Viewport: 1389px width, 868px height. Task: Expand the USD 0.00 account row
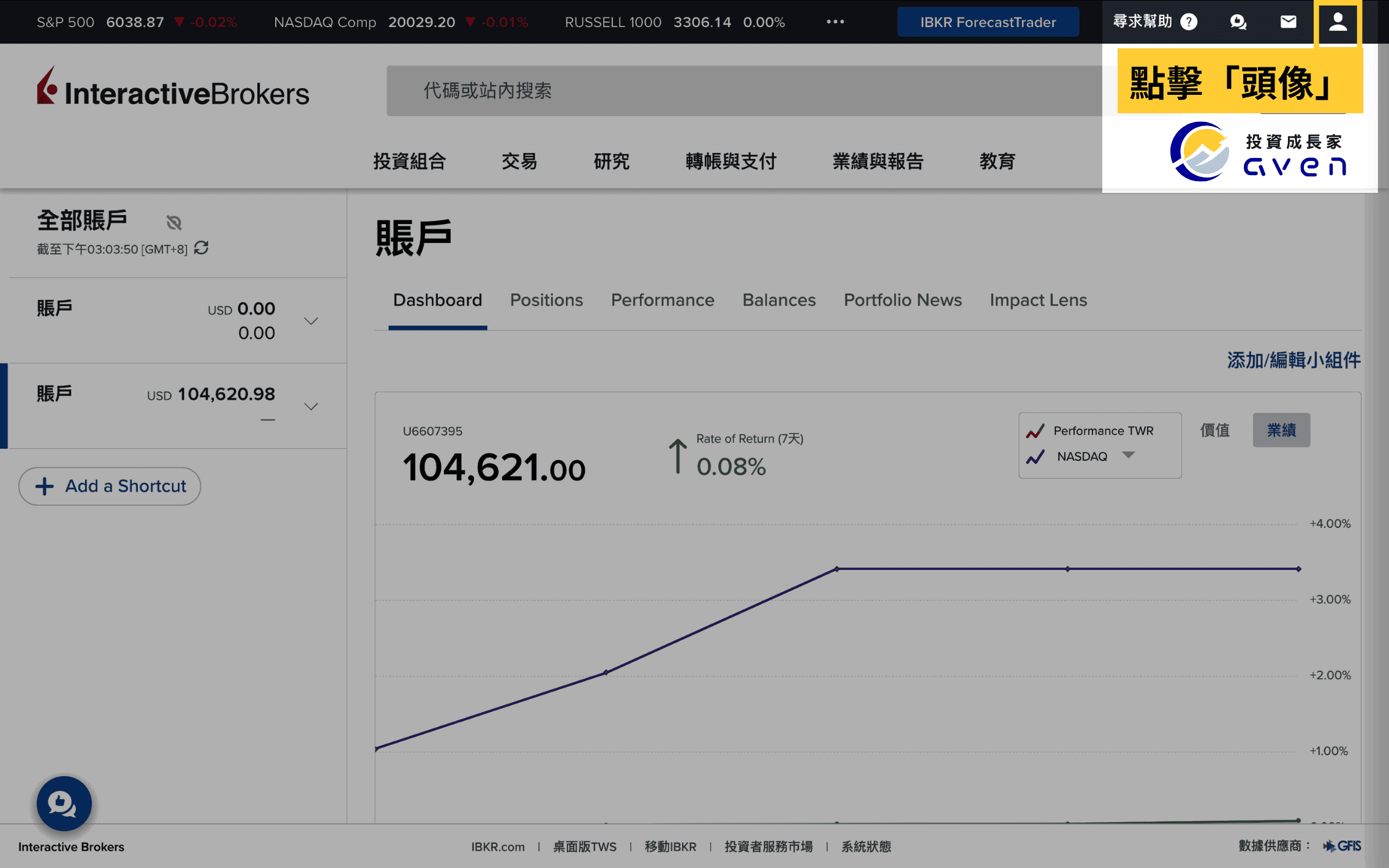point(311,321)
